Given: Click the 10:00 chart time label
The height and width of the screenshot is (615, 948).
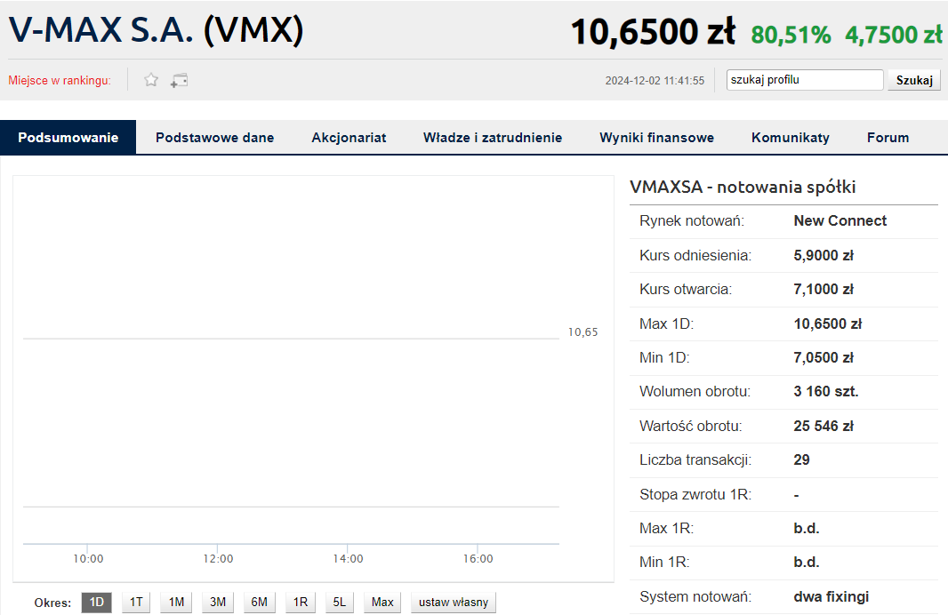Looking at the screenshot, I should coord(88,559).
